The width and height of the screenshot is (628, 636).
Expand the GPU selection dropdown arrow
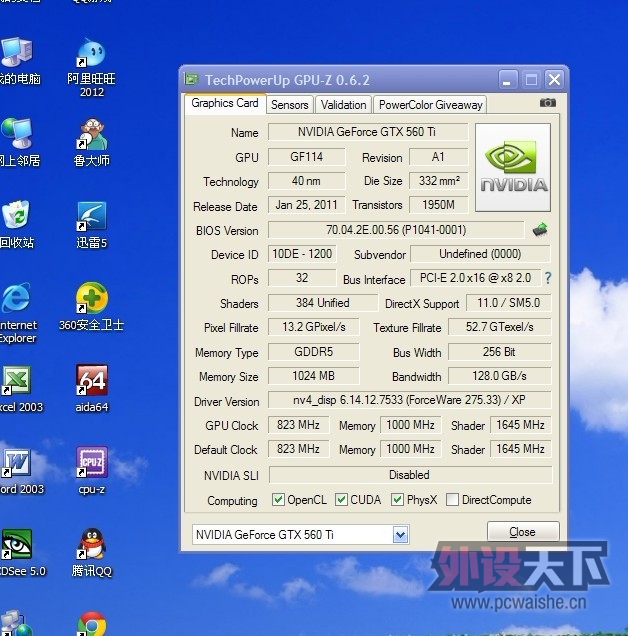400,535
